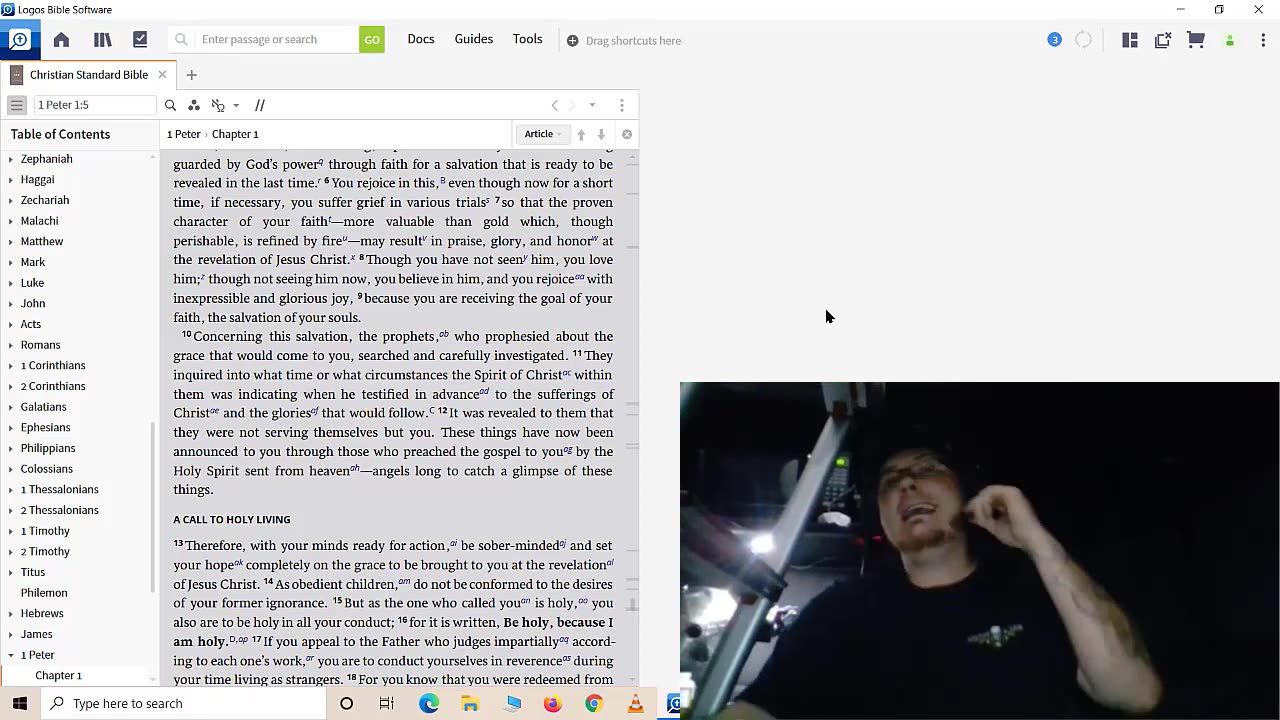This screenshot has height=720, width=1280.
Task: Open VLC media player from the taskbar
Action: coord(635,704)
